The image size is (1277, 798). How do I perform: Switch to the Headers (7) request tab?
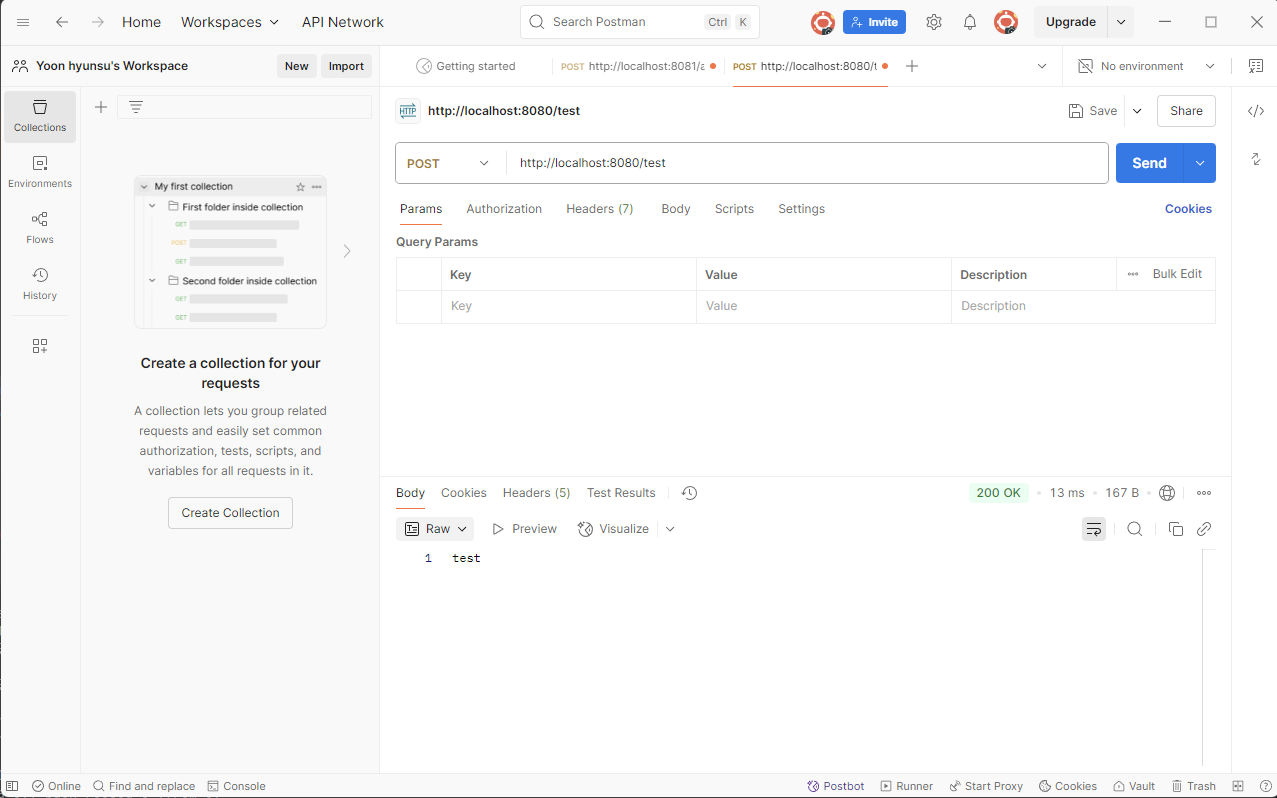pos(600,209)
